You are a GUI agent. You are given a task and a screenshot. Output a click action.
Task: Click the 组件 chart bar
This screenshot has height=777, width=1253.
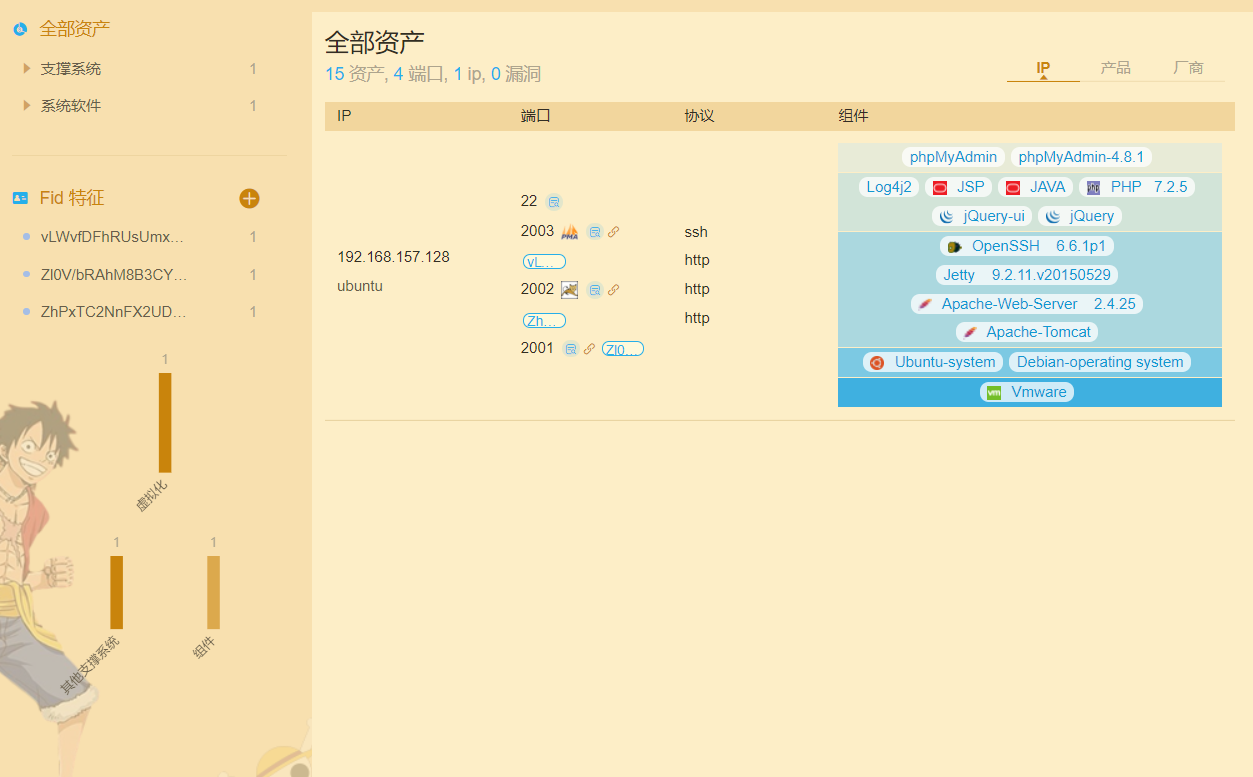click(x=213, y=592)
